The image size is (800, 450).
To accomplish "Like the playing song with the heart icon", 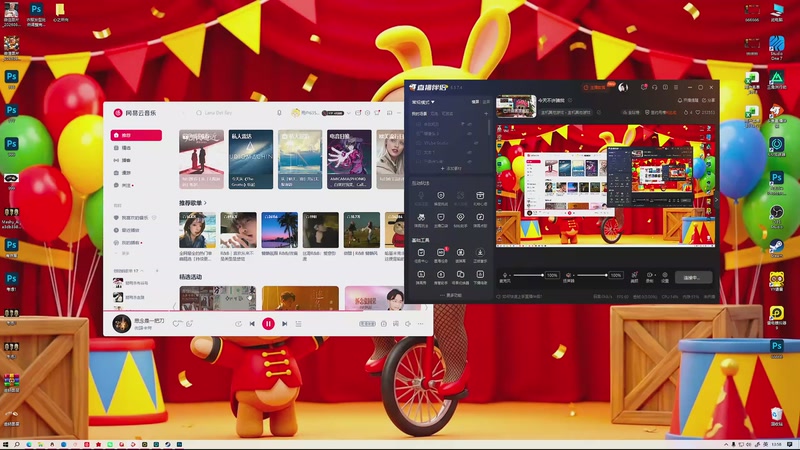I will [x=176, y=324].
